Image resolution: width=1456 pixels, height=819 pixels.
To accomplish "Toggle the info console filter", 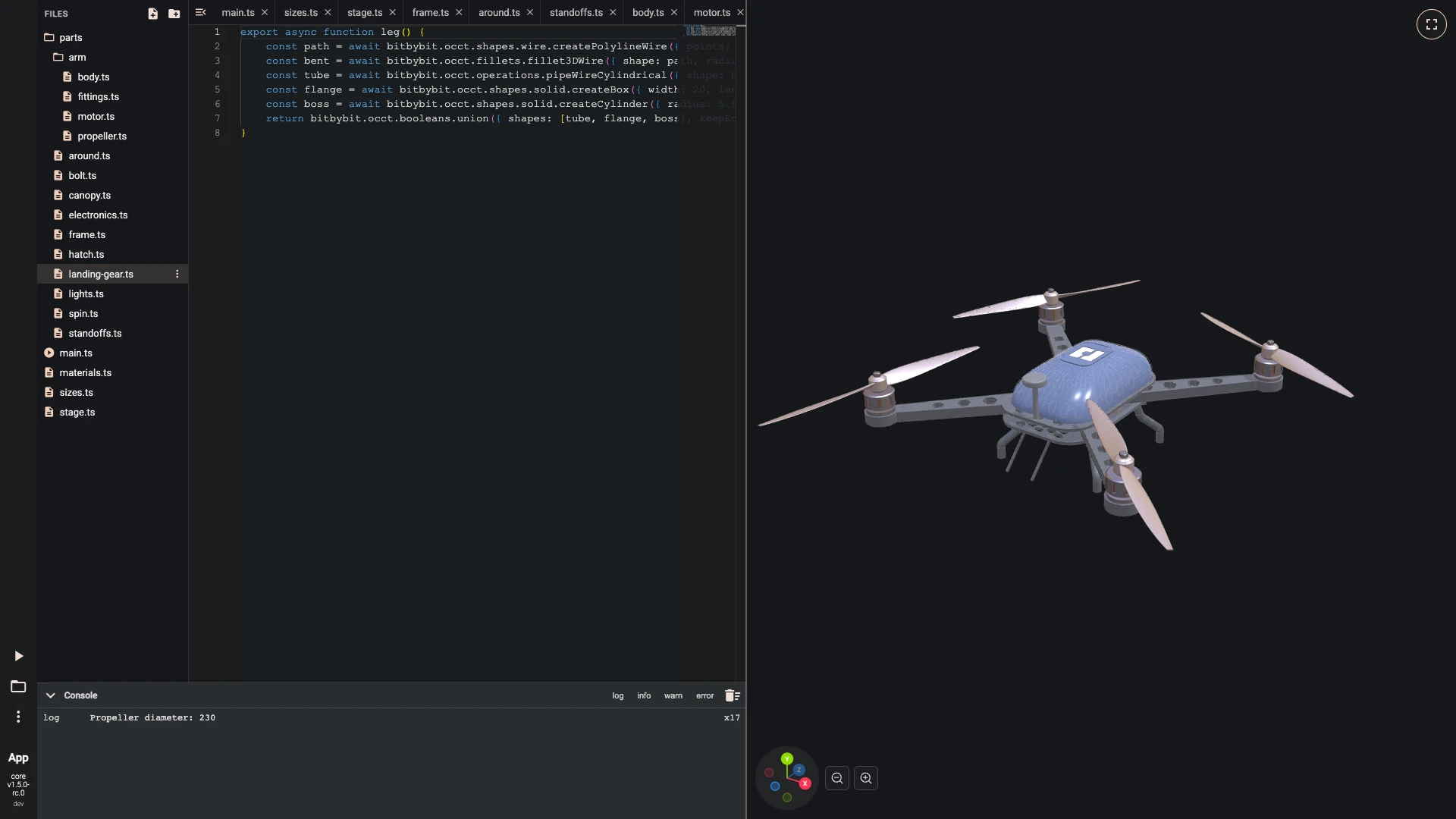I will (644, 695).
